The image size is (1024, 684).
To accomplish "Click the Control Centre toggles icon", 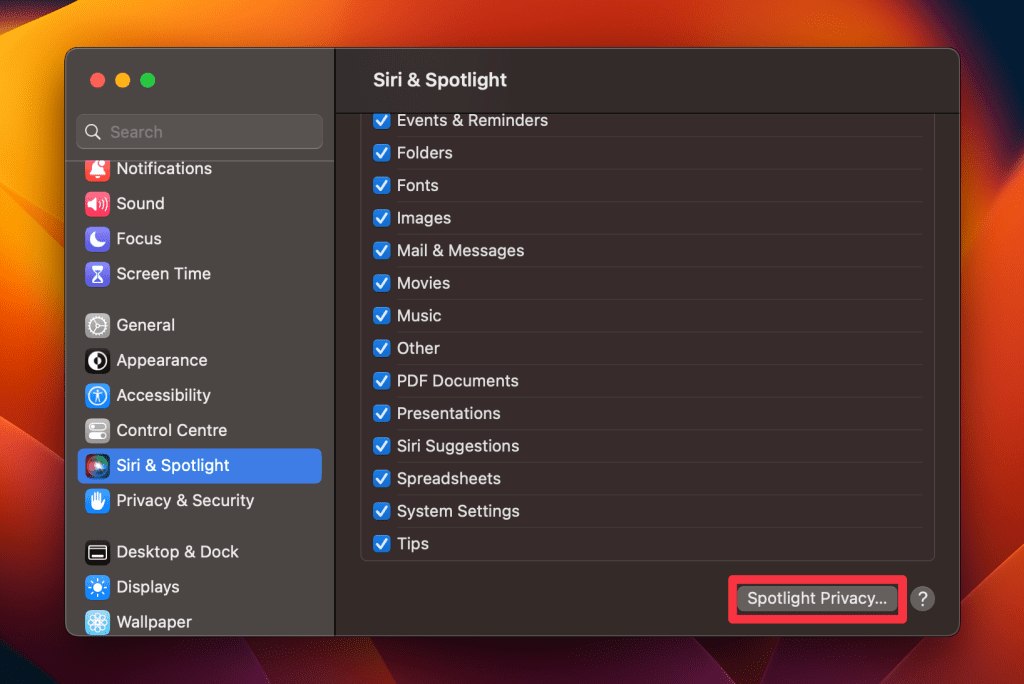I will point(97,430).
